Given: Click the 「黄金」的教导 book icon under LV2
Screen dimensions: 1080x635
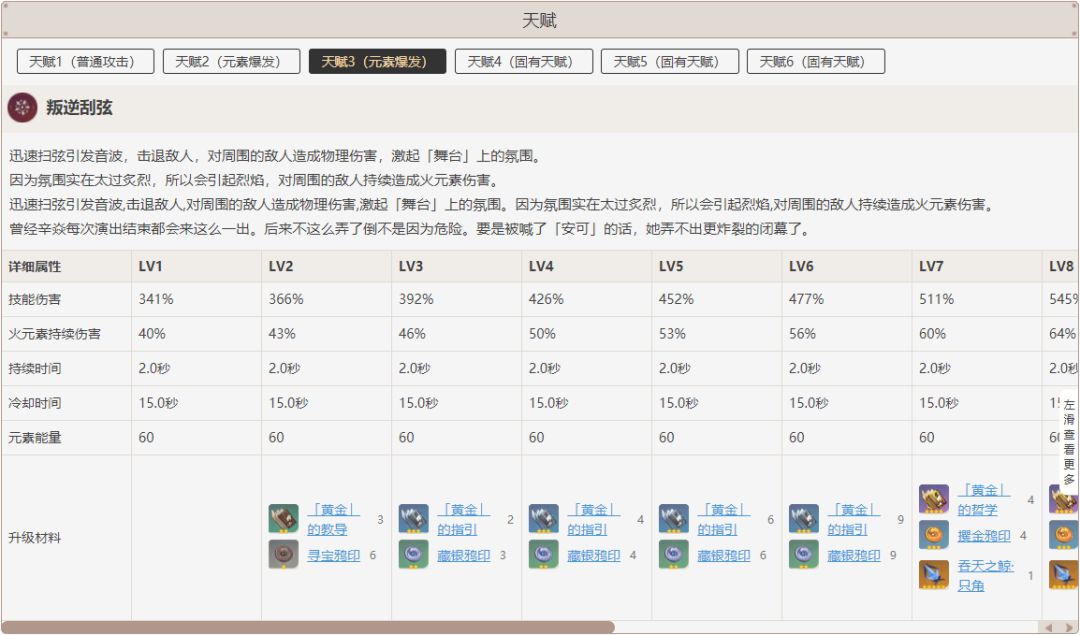Looking at the screenshot, I should tap(283, 519).
